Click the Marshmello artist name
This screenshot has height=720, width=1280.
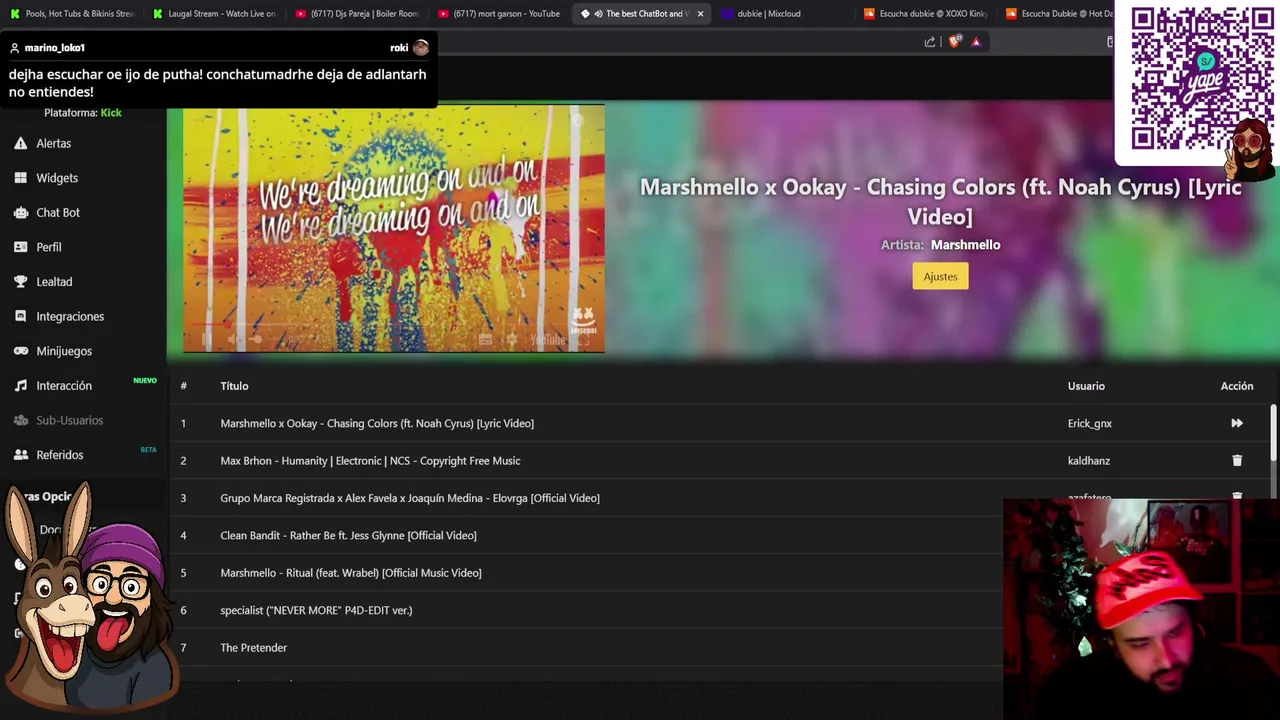[x=965, y=244]
